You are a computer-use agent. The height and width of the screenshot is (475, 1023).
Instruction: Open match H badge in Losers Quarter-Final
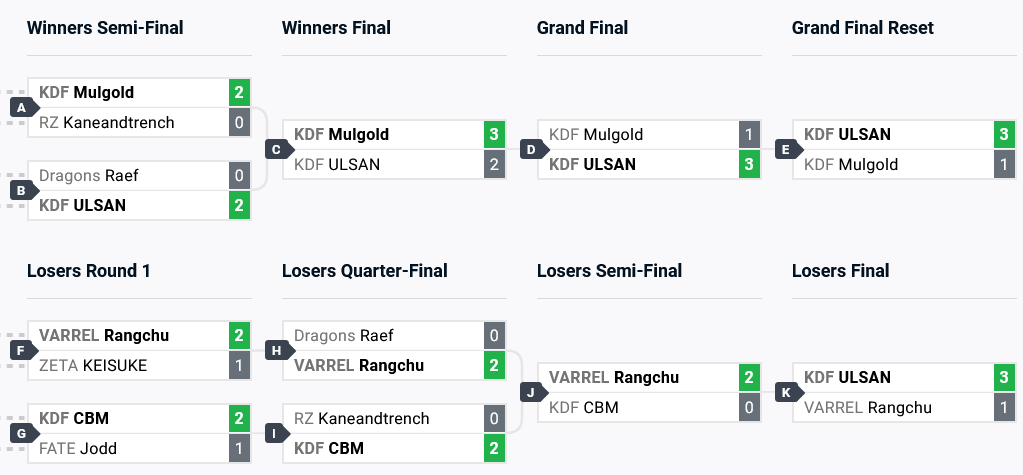coord(275,350)
